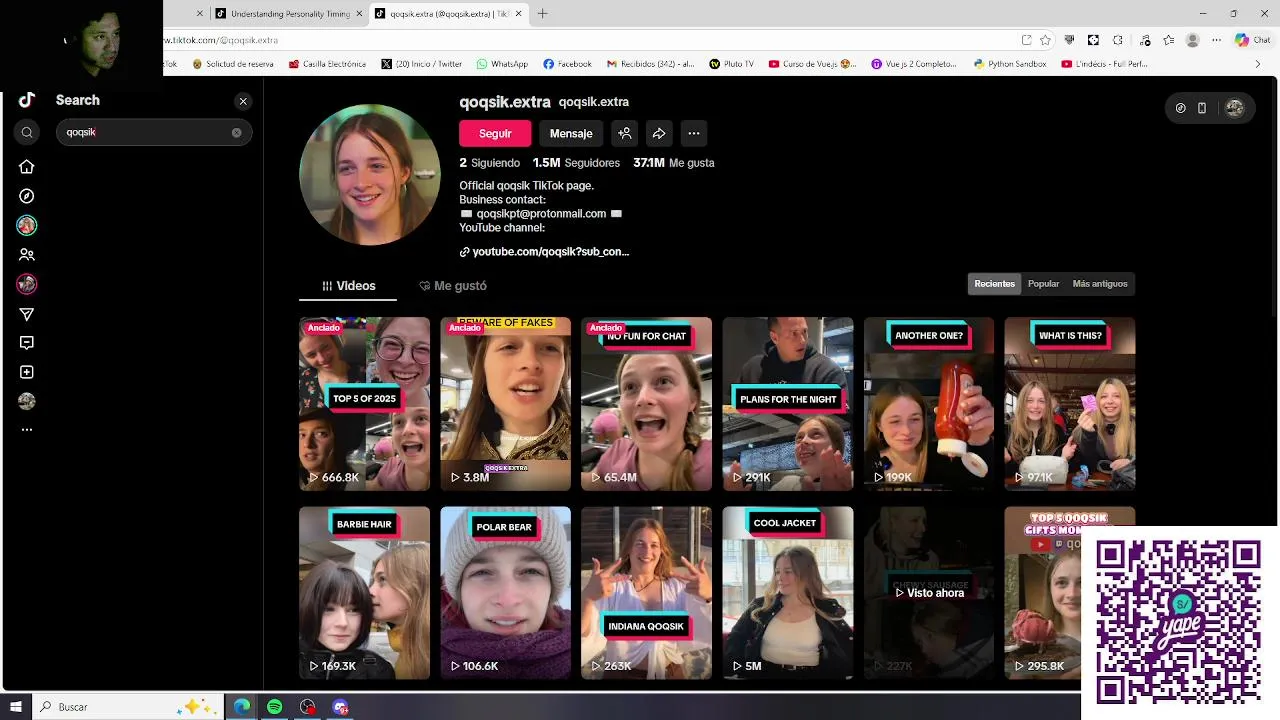Viewport: 1280px width, 720px height.
Task: Go to Home via house icon
Action: (x=27, y=167)
